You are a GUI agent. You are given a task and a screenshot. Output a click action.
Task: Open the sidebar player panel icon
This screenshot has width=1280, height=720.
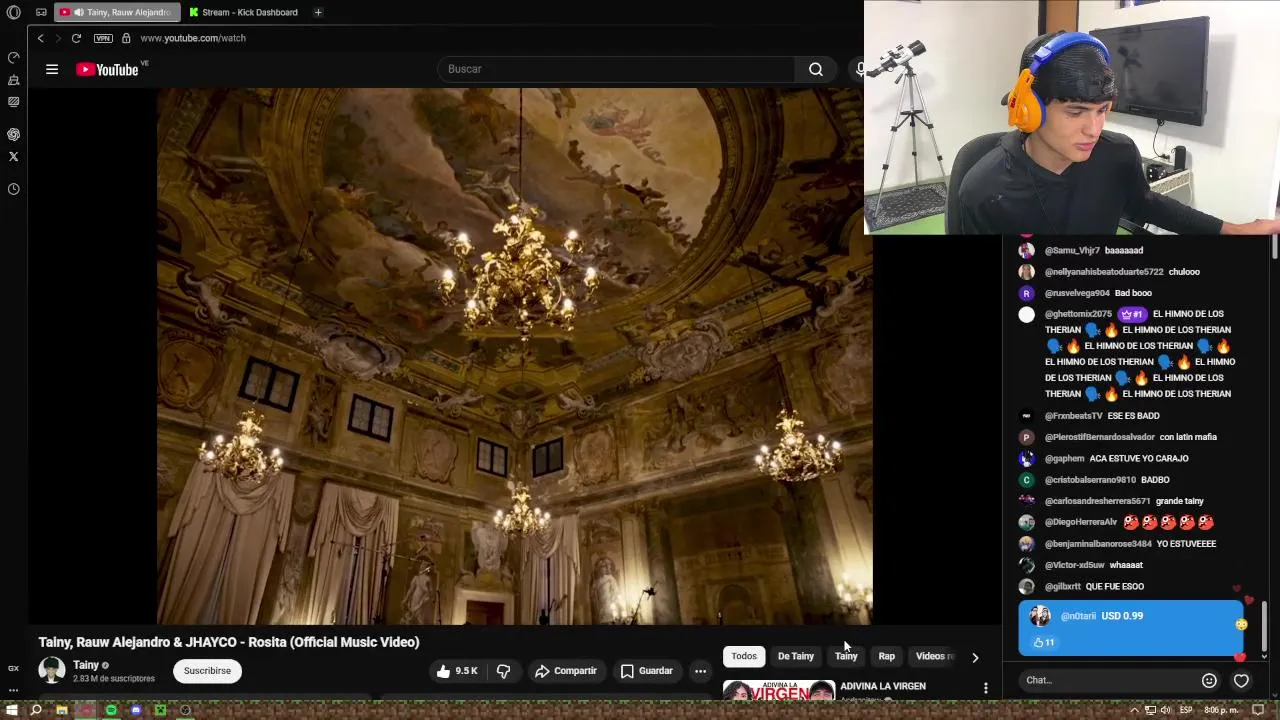pyautogui.click(x=13, y=102)
